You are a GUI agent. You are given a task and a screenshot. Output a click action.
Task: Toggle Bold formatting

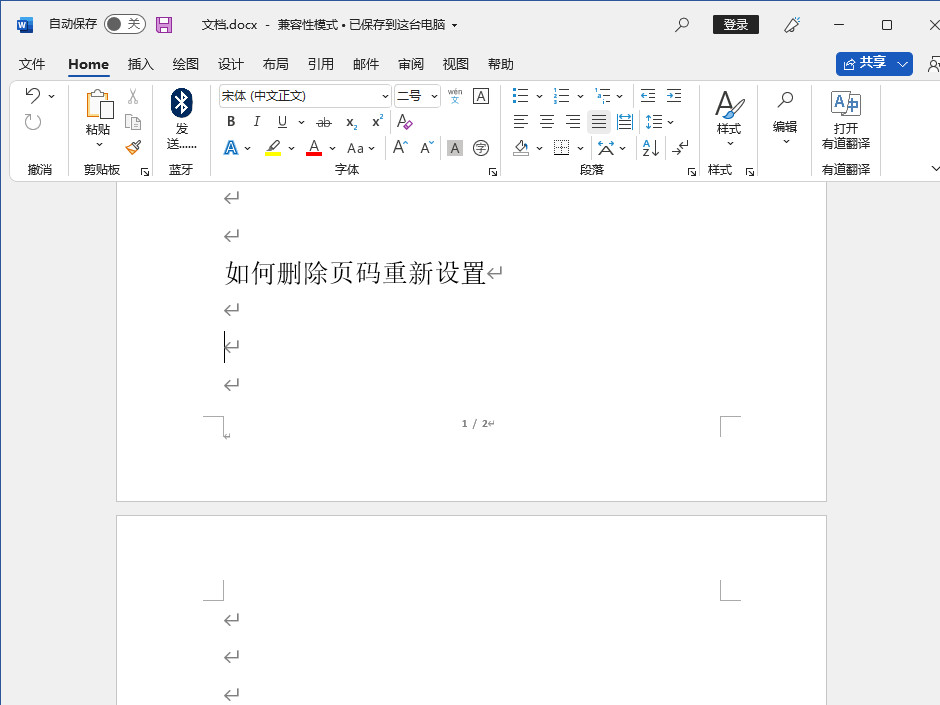pyautogui.click(x=231, y=122)
